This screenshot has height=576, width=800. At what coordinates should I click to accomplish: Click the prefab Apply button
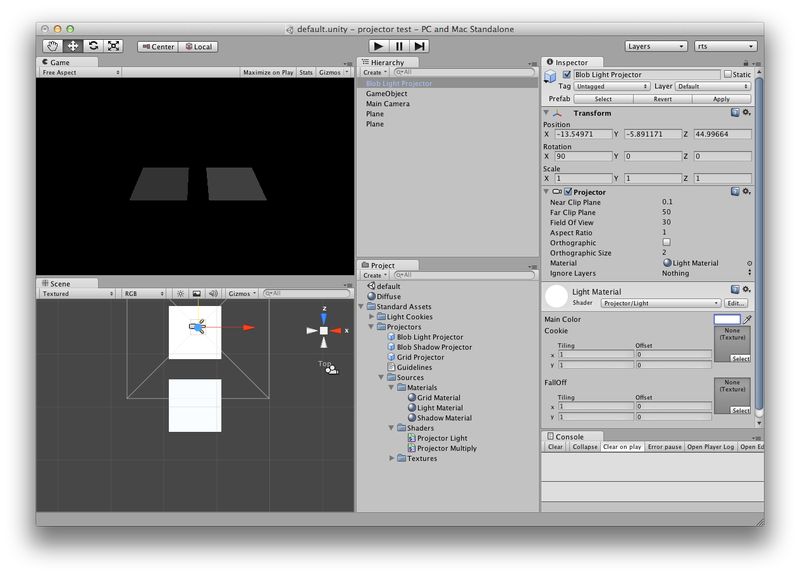(x=721, y=99)
